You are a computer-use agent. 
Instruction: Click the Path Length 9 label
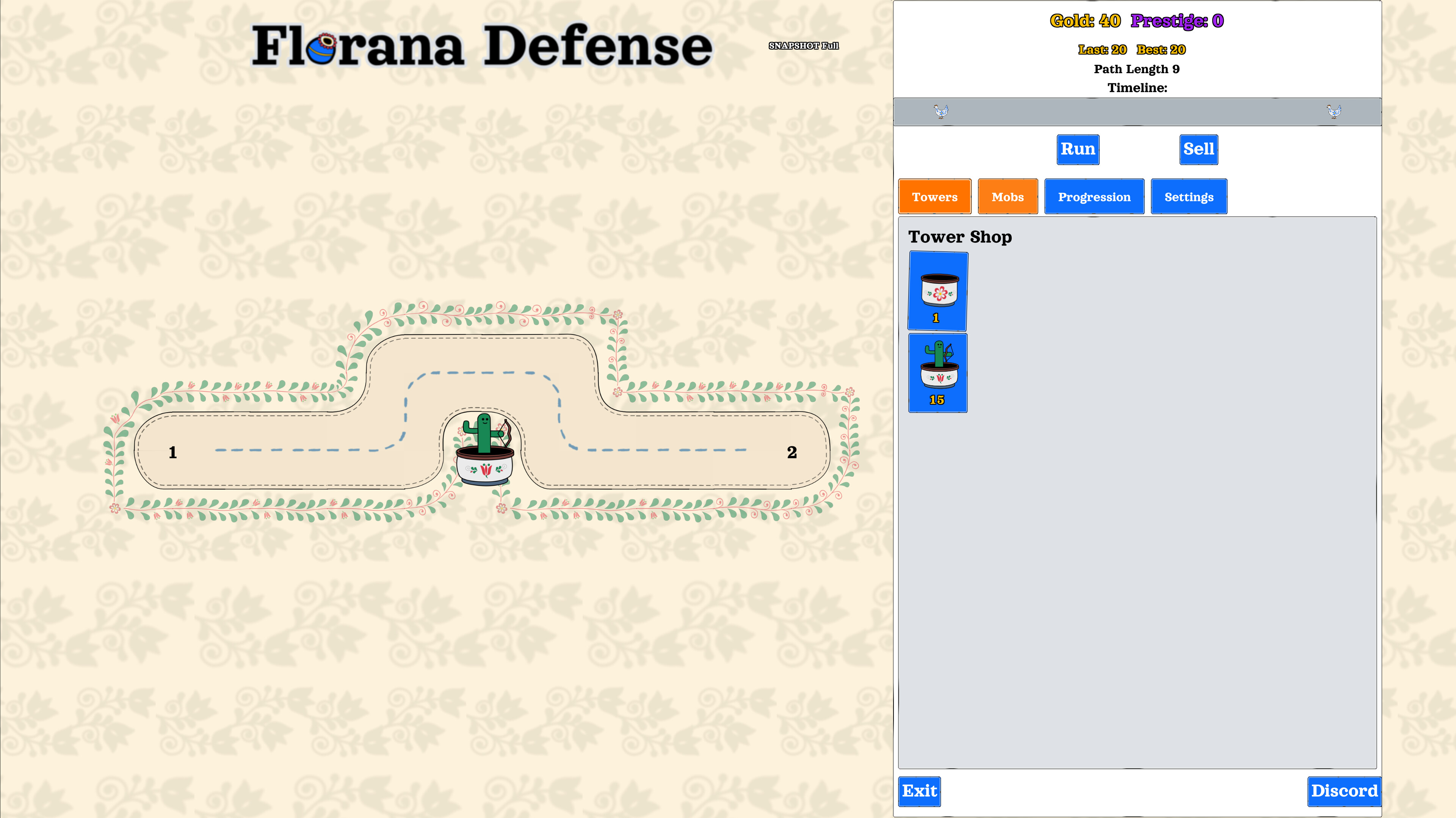coord(1137,69)
